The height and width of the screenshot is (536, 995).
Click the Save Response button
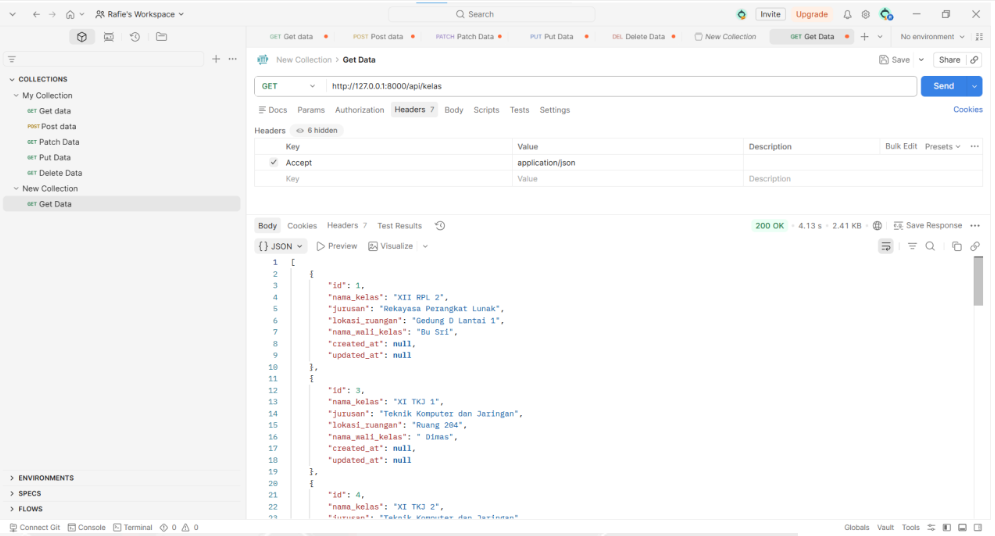click(x=928, y=225)
